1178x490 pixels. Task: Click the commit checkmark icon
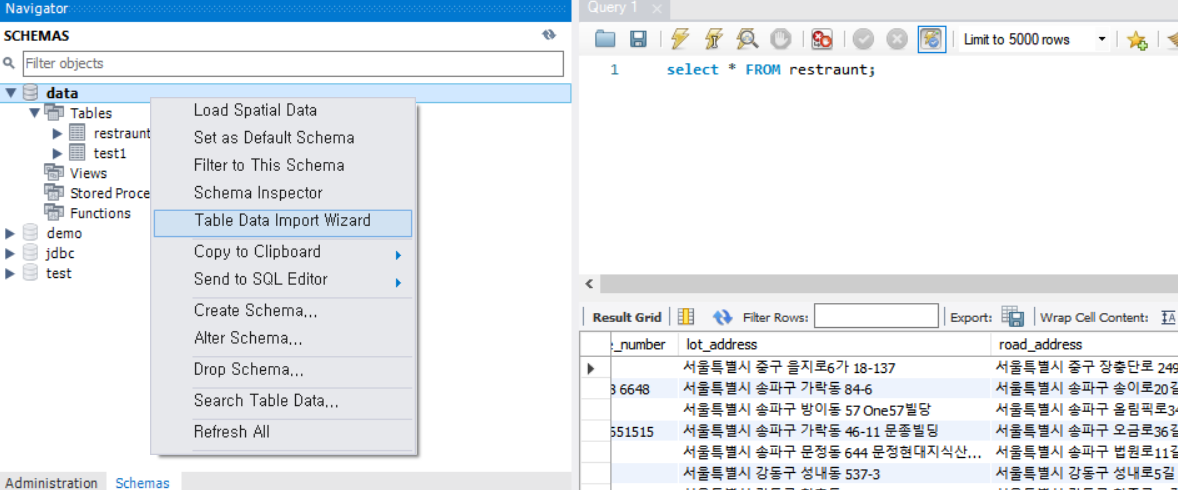click(x=862, y=39)
